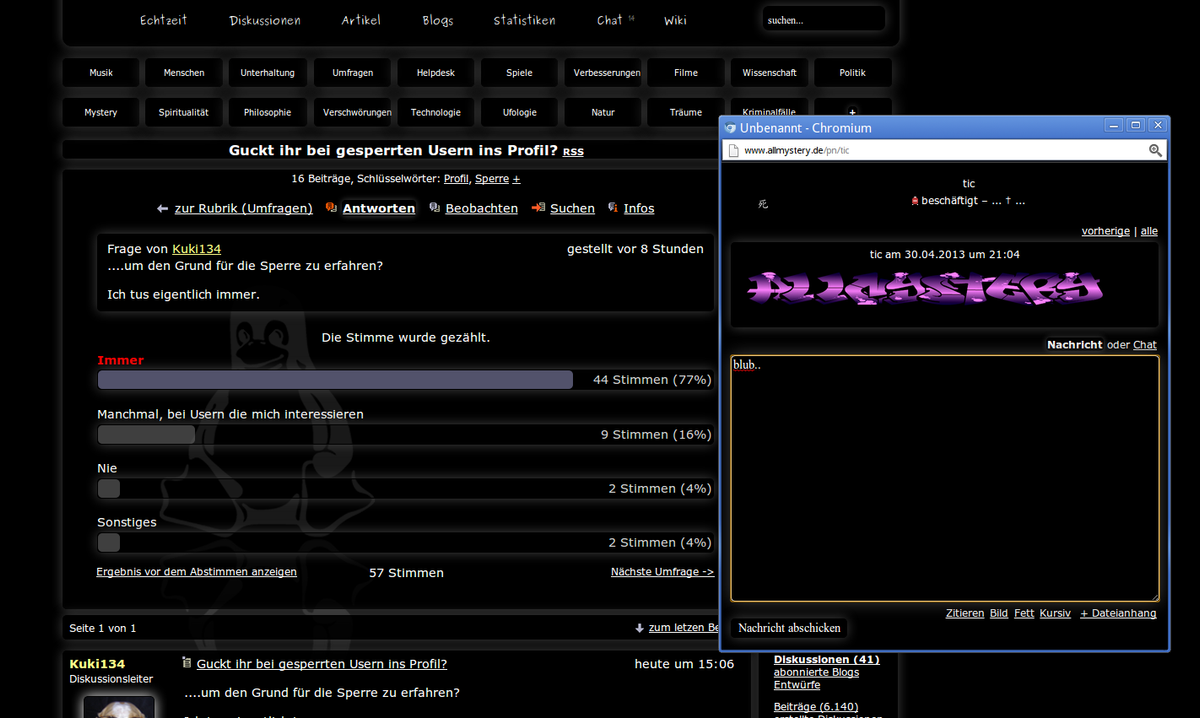Open Kuki134 profile in question box
The image size is (1200, 718).
pyautogui.click(x=197, y=249)
